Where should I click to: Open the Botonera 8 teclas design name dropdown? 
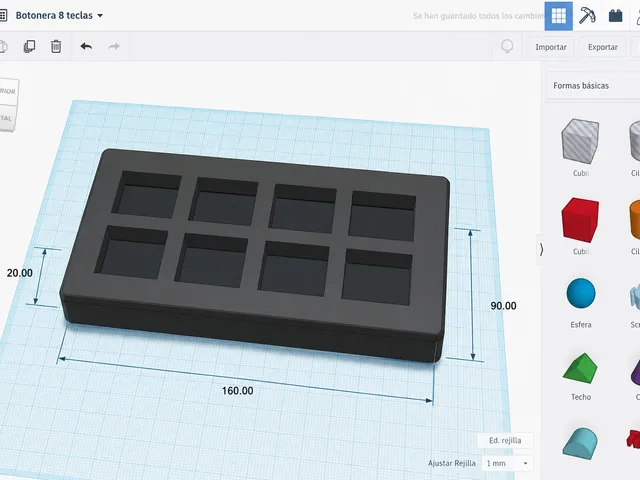tap(59, 16)
